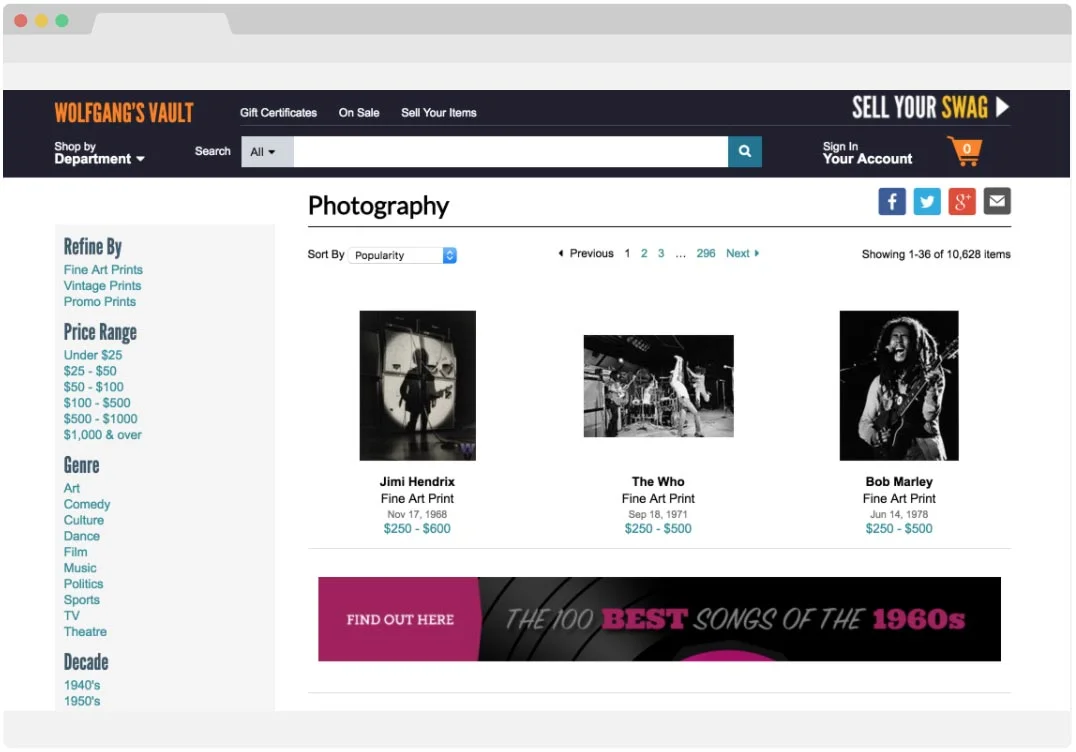Open the All search category dropdown
This screenshot has height=752, width=1076.
267,152
